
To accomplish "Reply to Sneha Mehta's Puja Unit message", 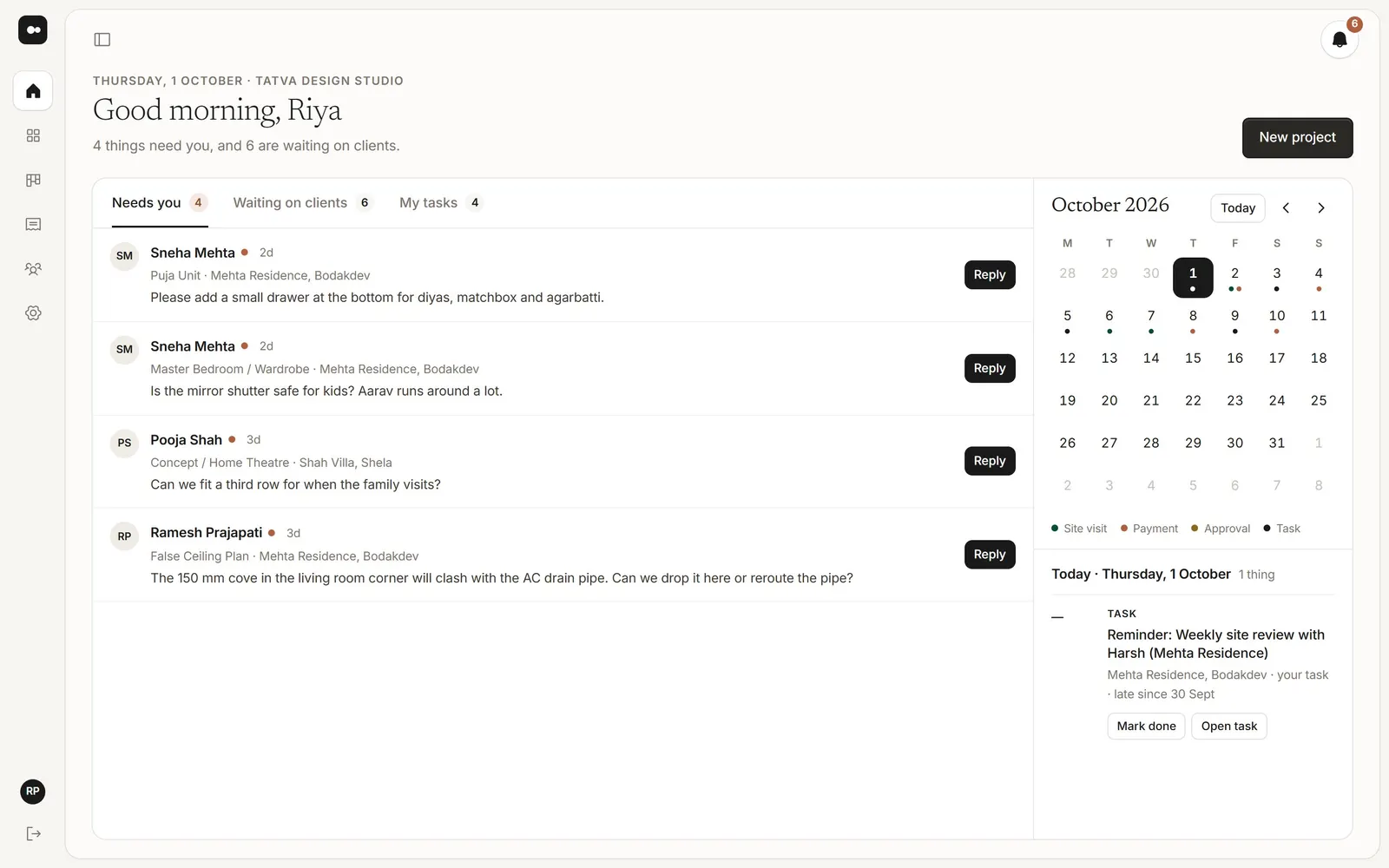I will click(990, 275).
